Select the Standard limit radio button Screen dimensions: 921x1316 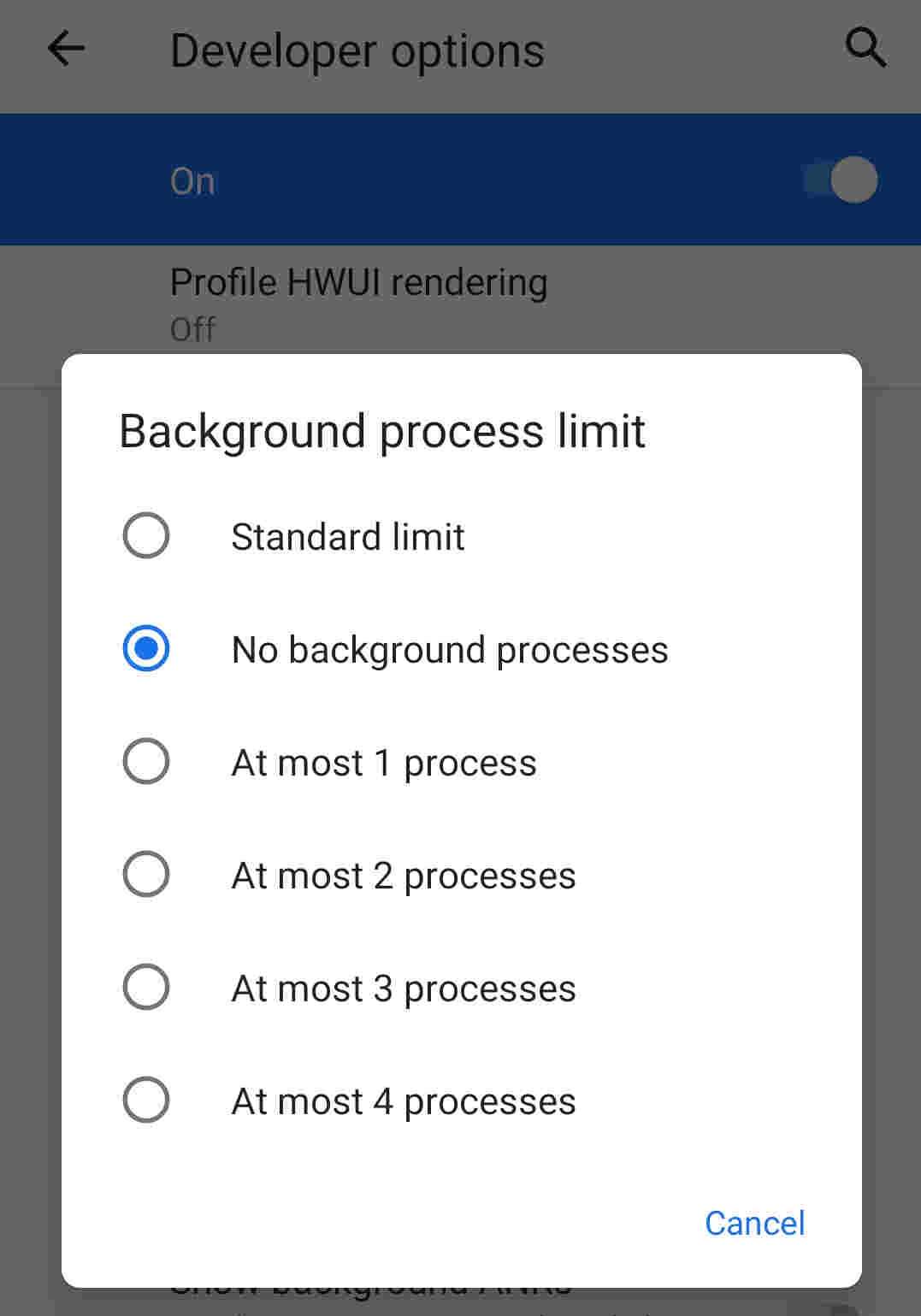tap(145, 536)
